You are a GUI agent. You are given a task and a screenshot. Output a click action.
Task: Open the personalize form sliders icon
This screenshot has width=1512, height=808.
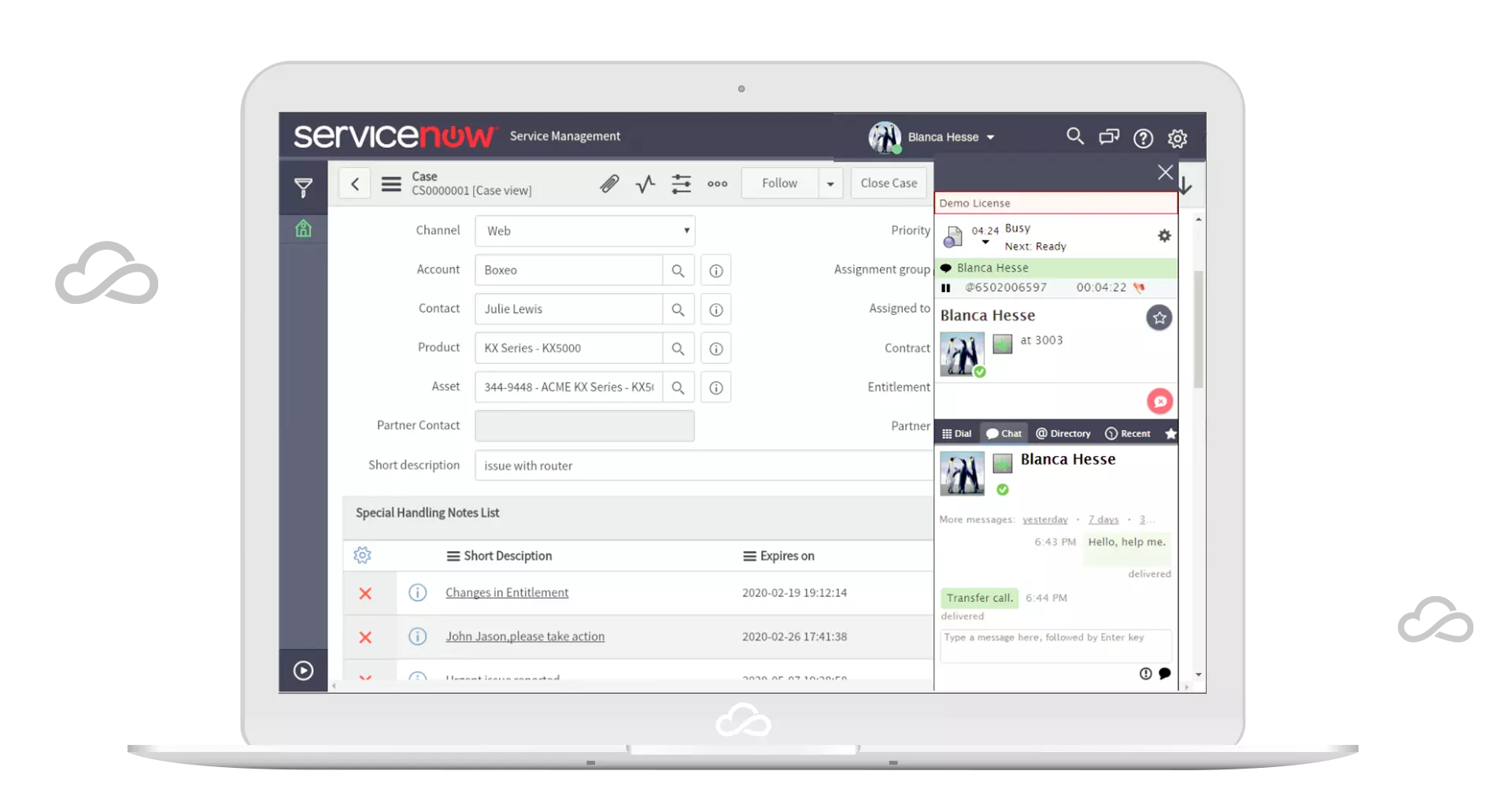tap(681, 183)
